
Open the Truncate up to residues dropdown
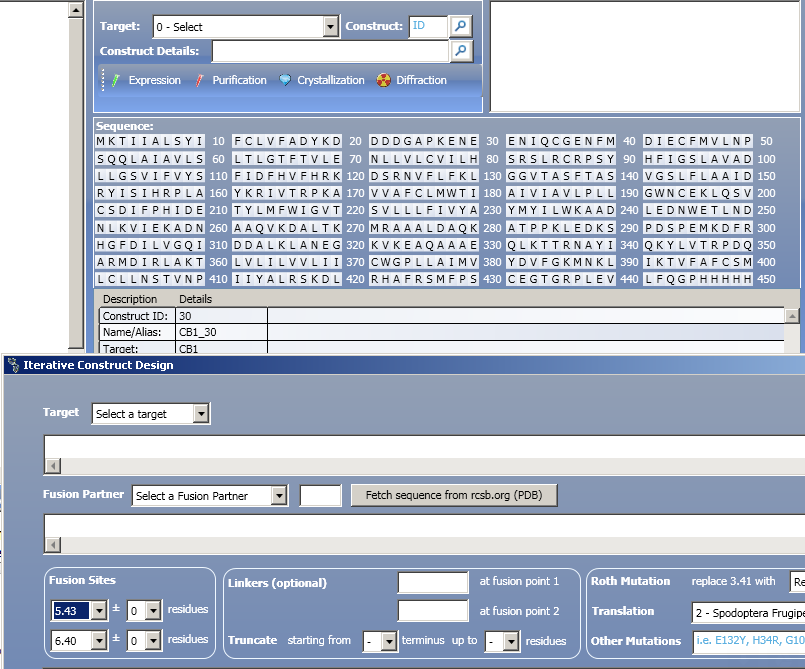(x=502, y=641)
